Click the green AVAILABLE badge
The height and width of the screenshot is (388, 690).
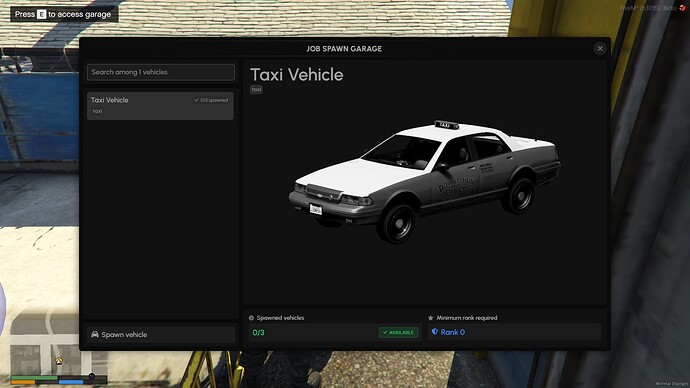point(398,333)
